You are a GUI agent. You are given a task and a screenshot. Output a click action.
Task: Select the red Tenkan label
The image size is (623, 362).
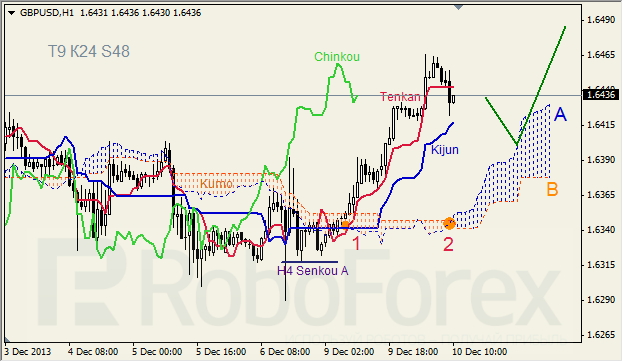pos(400,97)
